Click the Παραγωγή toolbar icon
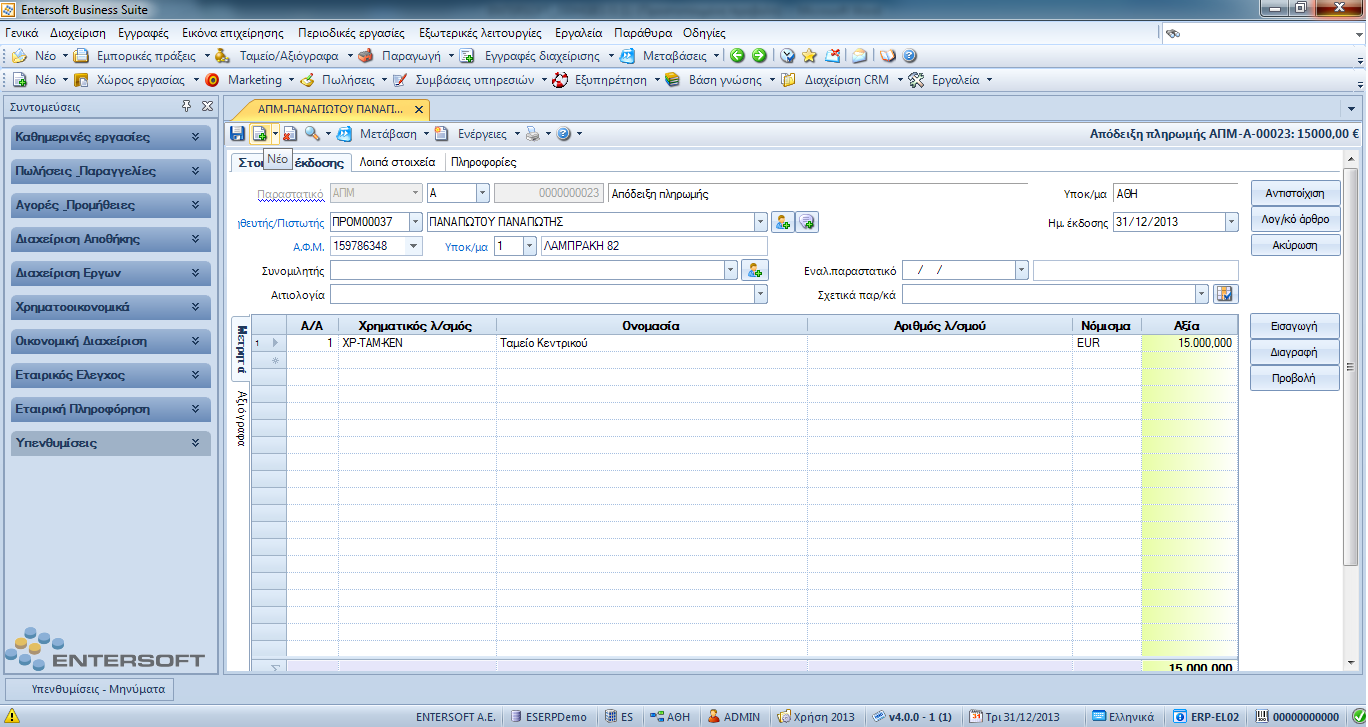This screenshot has height=727, width=1368. pyautogui.click(x=367, y=56)
